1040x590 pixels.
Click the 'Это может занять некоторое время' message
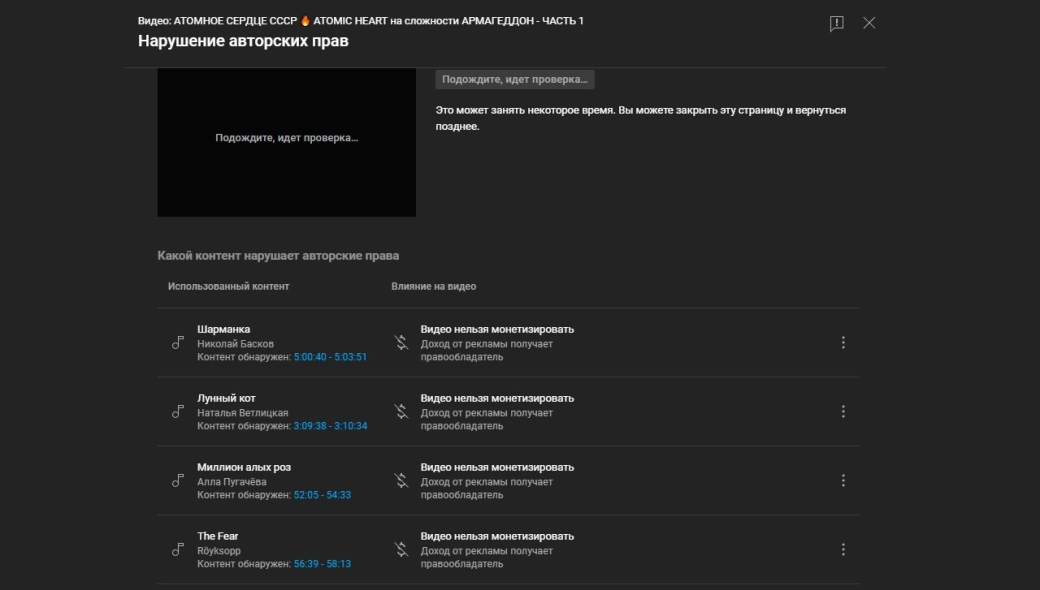tap(641, 119)
